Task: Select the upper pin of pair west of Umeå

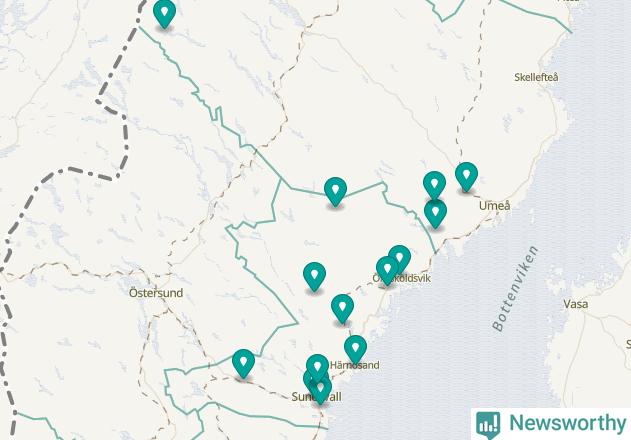Action: pos(434,185)
